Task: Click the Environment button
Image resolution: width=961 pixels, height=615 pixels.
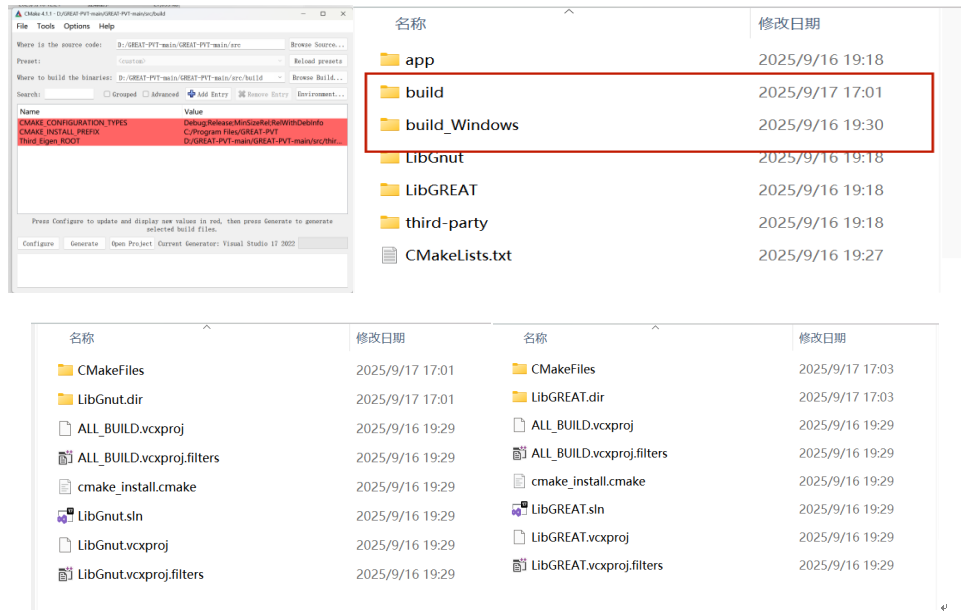Action: coord(321,94)
